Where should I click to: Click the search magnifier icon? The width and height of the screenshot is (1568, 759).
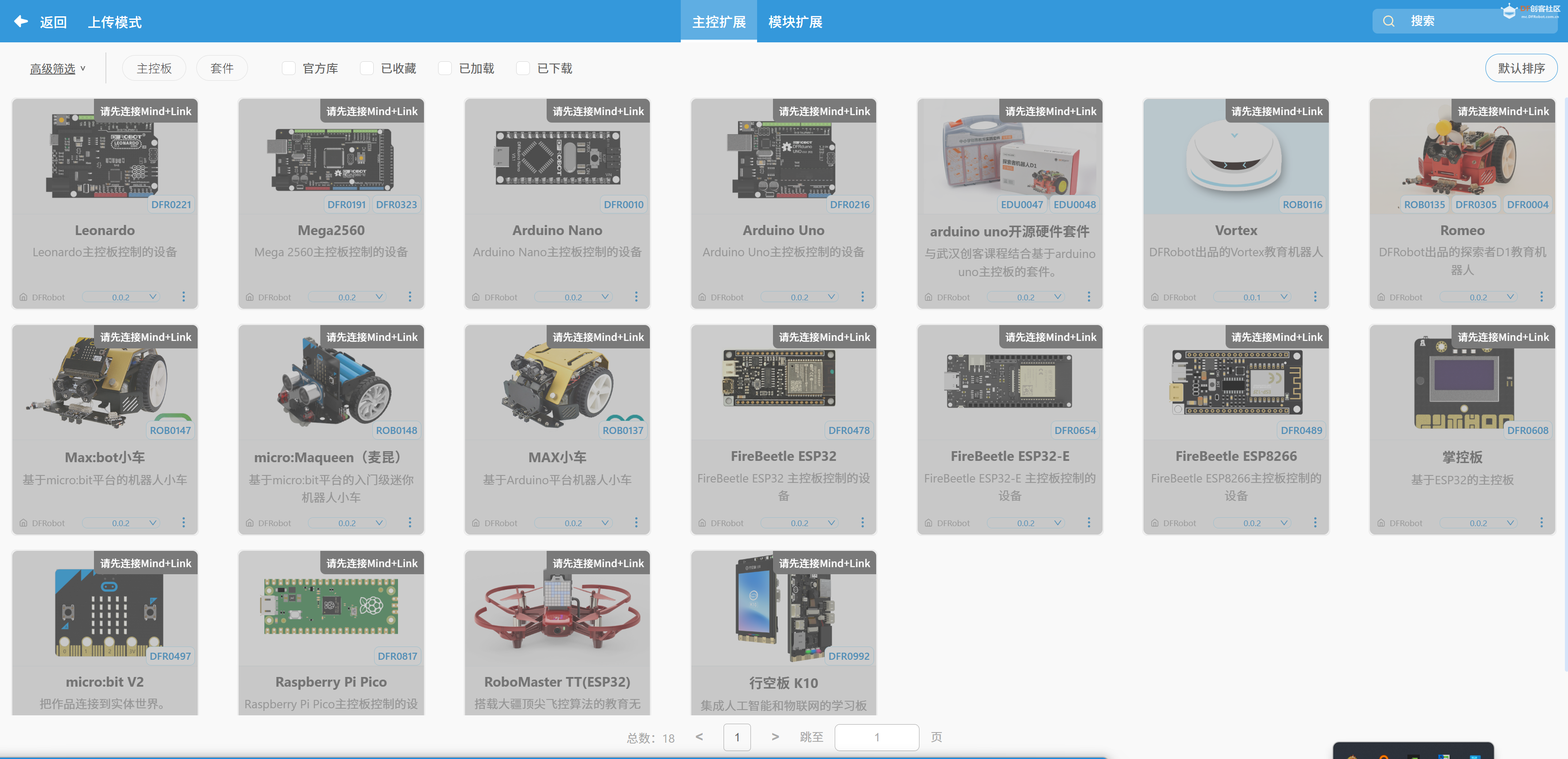pyautogui.click(x=1389, y=20)
